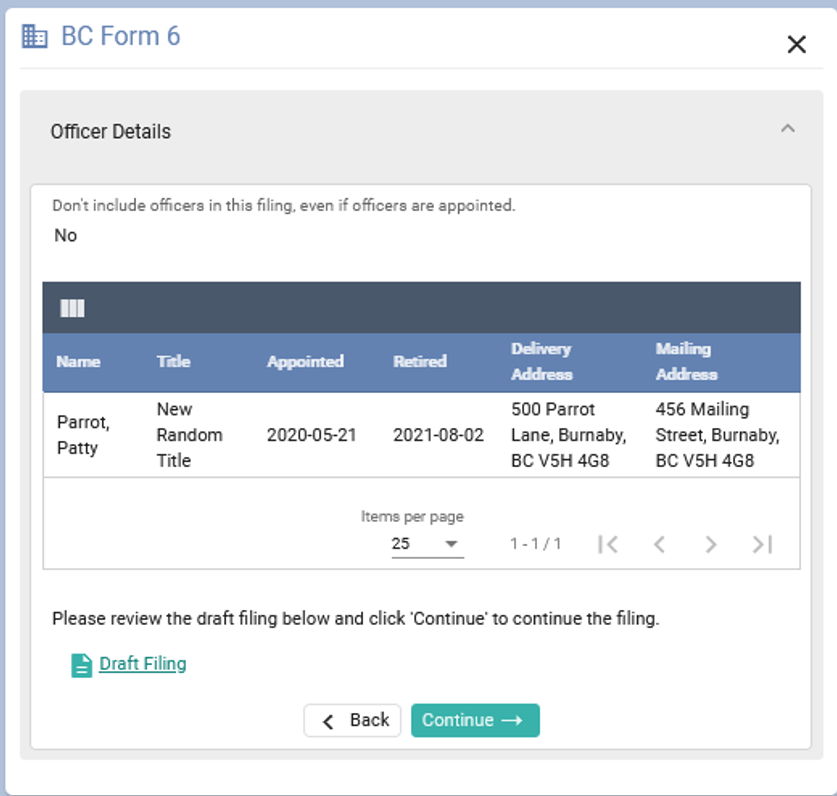837x796 pixels.
Task: Click the building icon beside BC Form 6
Action: (35, 37)
